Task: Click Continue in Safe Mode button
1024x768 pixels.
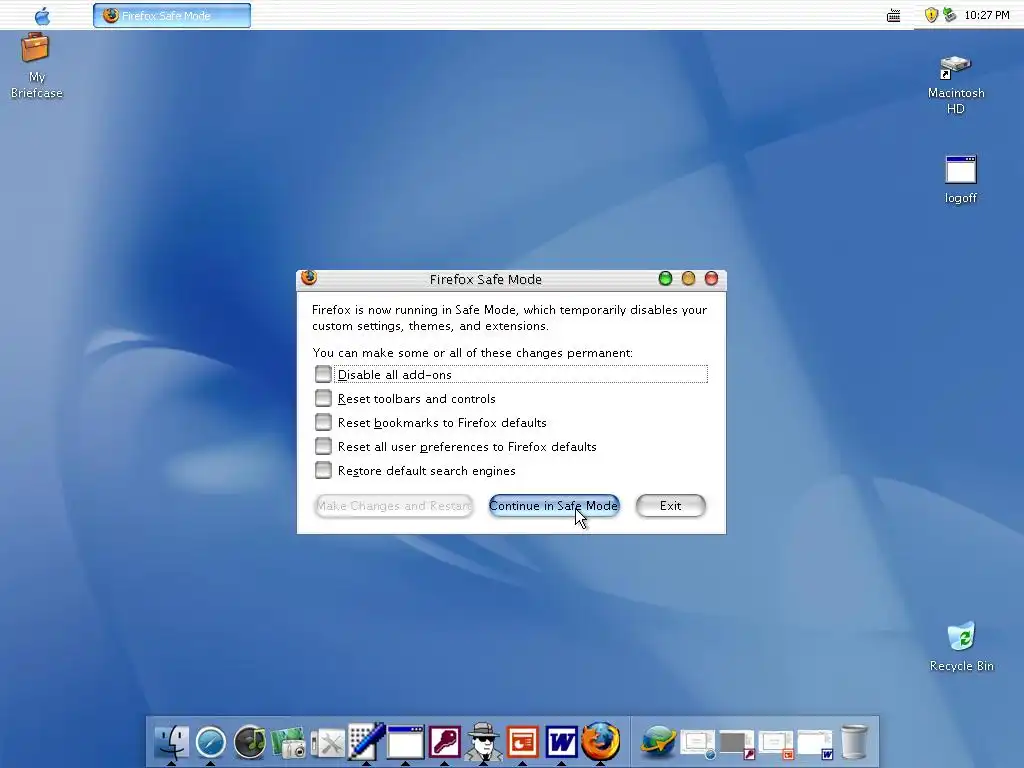Action: pos(554,505)
